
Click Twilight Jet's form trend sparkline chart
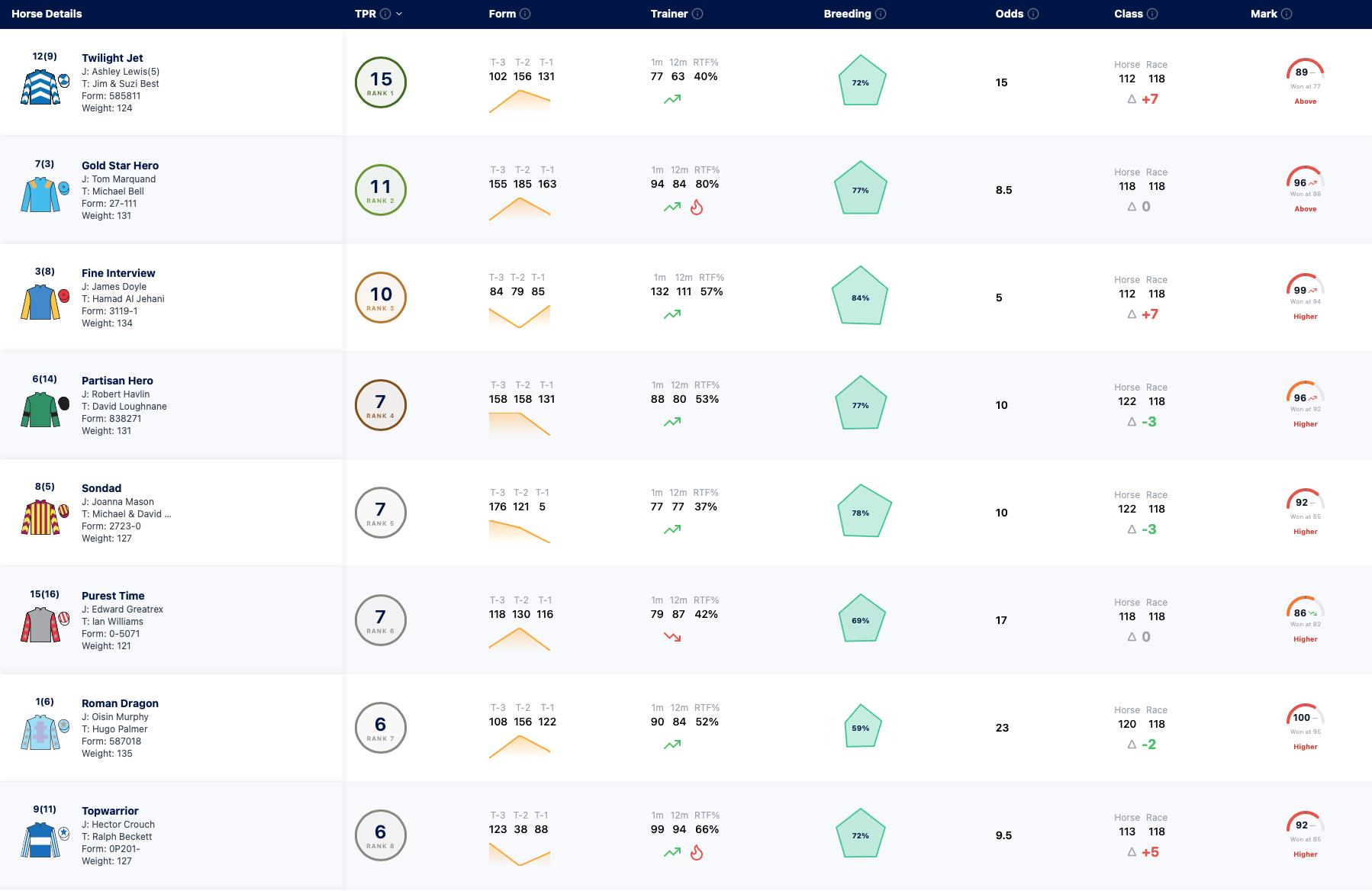tap(520, 101)
